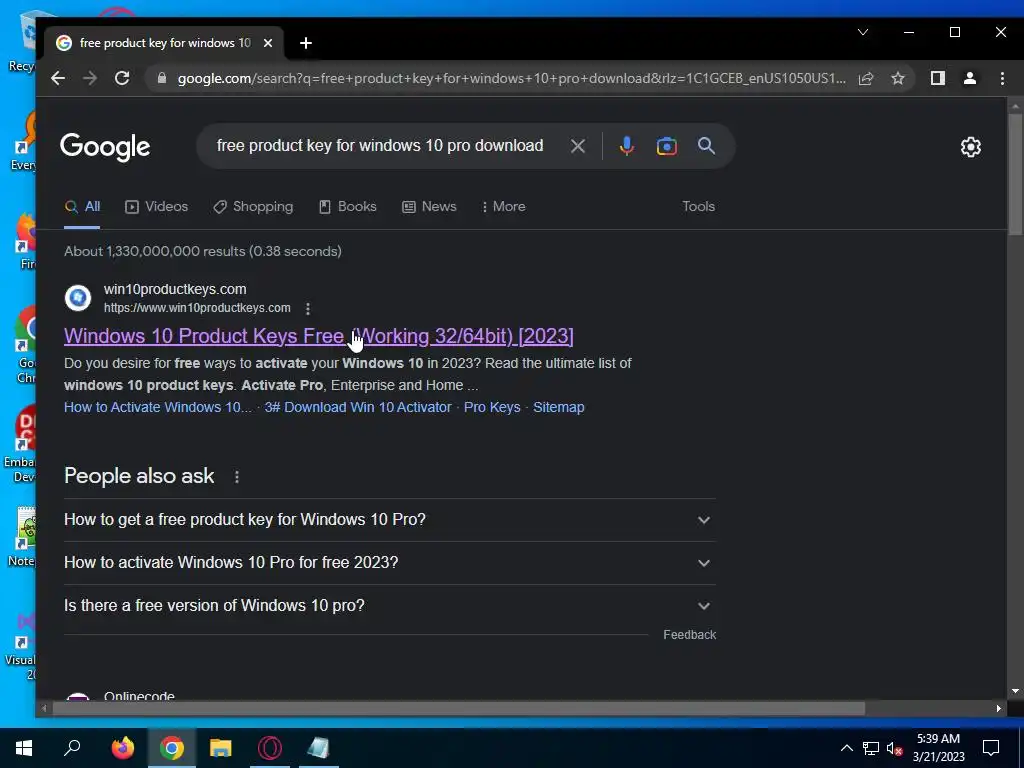Open a new tab with the plus button
Viewport: 1024px width, 768px height.
[306, 43]
